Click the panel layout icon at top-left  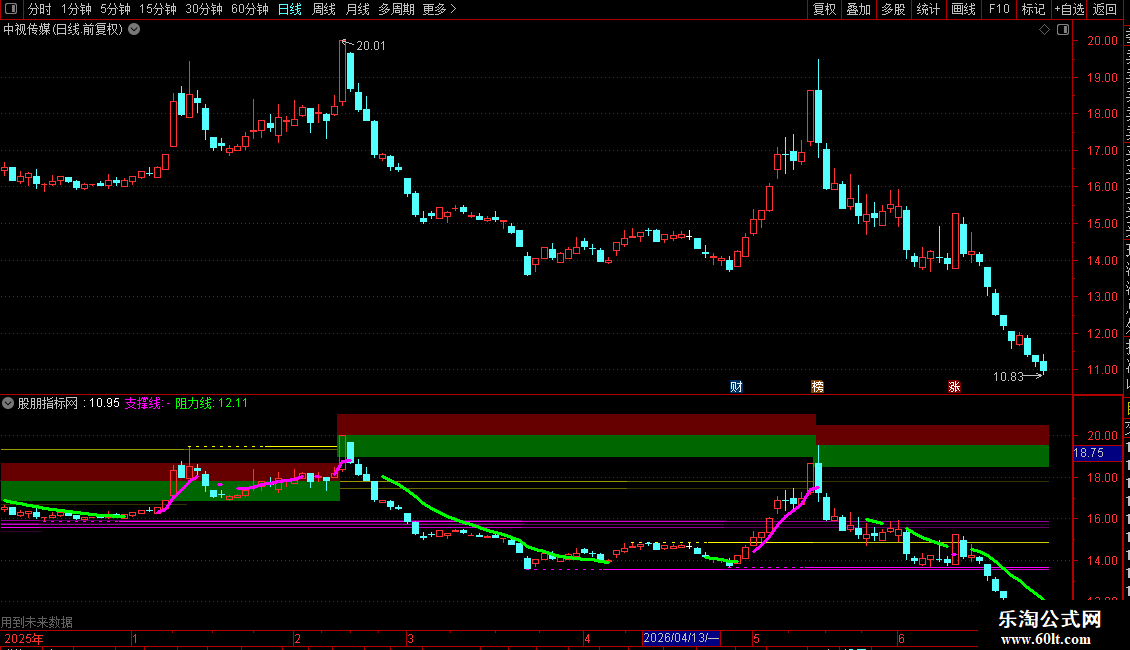coord(11,9)
